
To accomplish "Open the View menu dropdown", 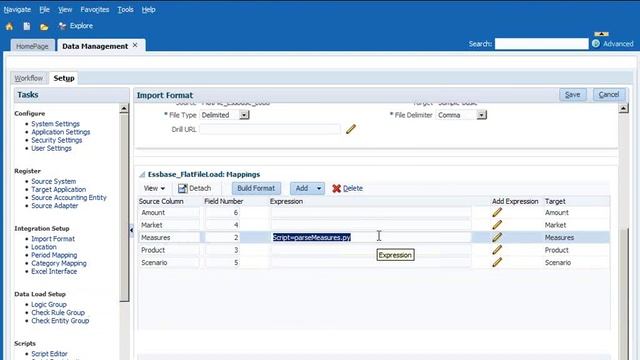I will (154, 188).
